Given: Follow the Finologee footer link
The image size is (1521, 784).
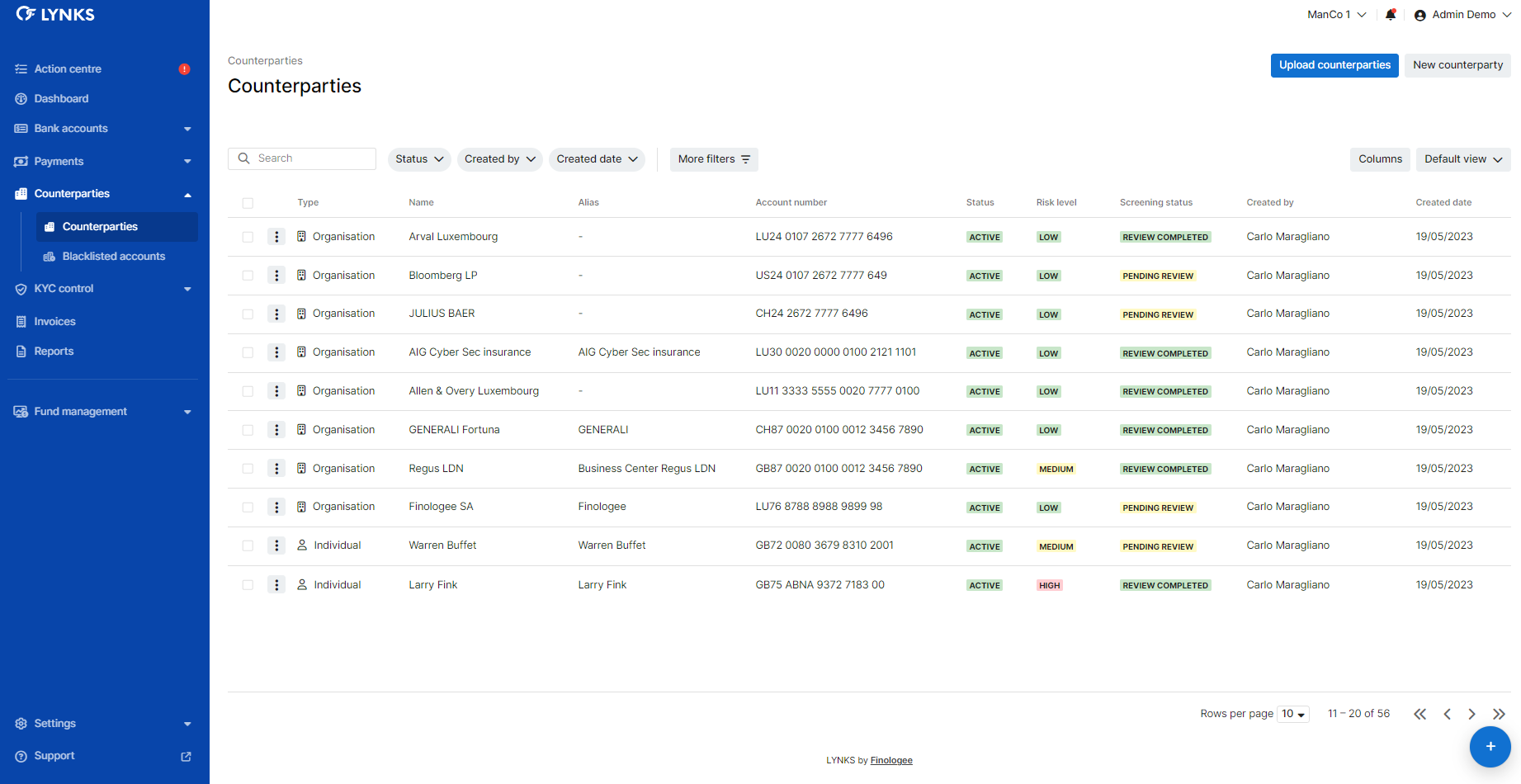Looking at the screenshot, I should (891, 761).
